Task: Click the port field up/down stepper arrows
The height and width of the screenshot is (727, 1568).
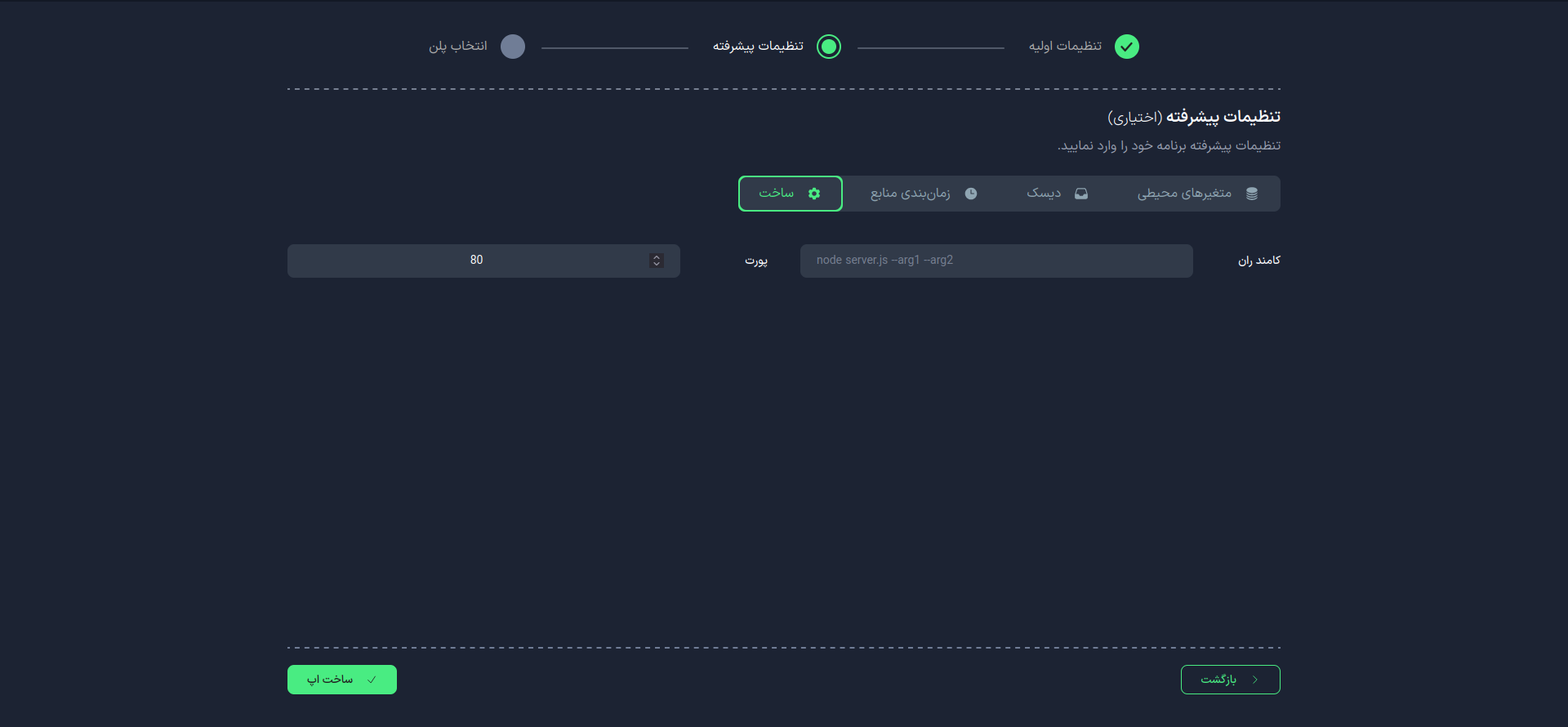Action: pos(657,261)
